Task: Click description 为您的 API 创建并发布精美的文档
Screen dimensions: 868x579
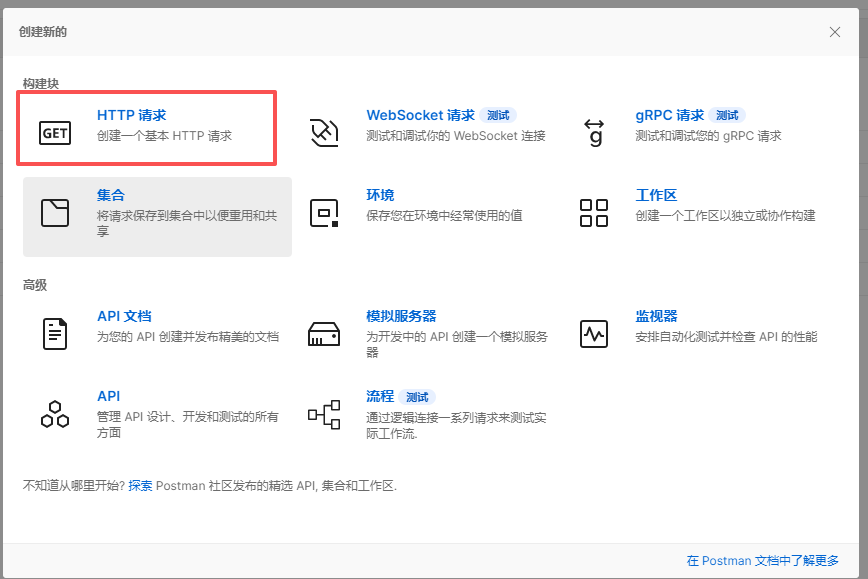Action: [188, 337]
